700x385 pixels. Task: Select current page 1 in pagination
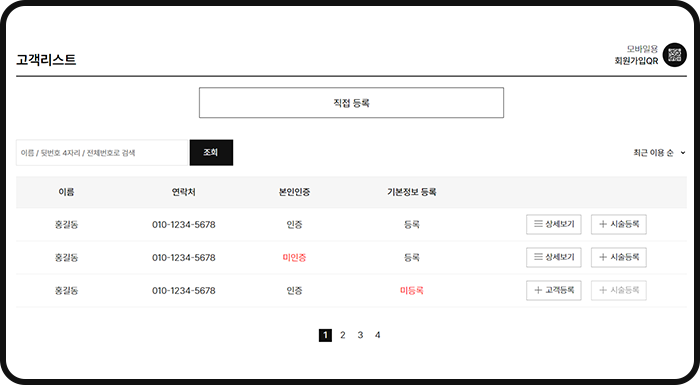point(325,335)
